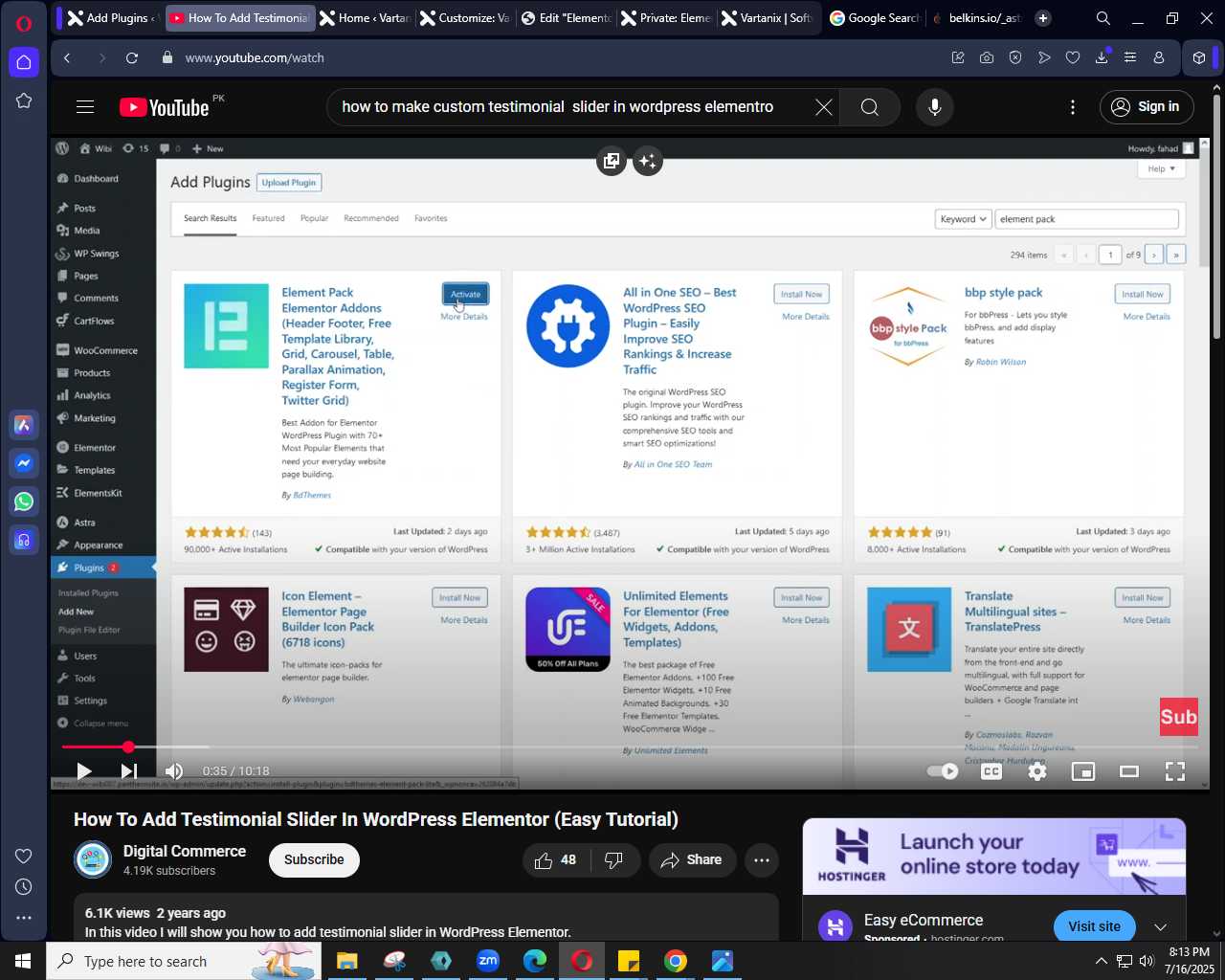This screenshot has width=1225, height=980.
Task: Click the Sign in button
Action: pyautogui.click(x=1147, y=107)
